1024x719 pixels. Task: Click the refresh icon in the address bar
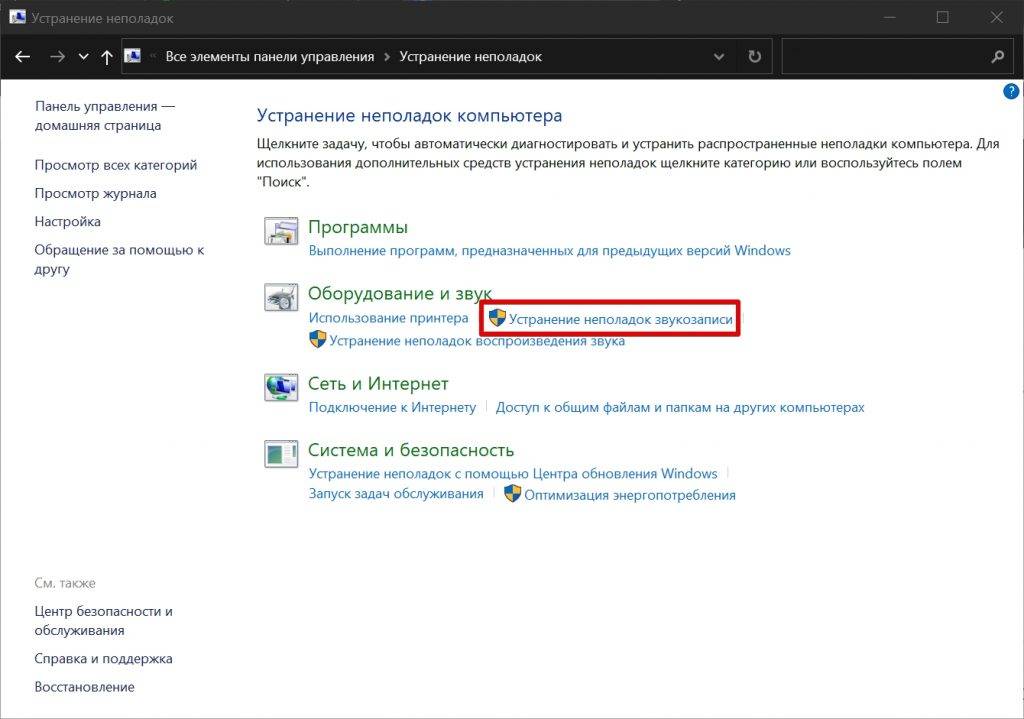754,57
